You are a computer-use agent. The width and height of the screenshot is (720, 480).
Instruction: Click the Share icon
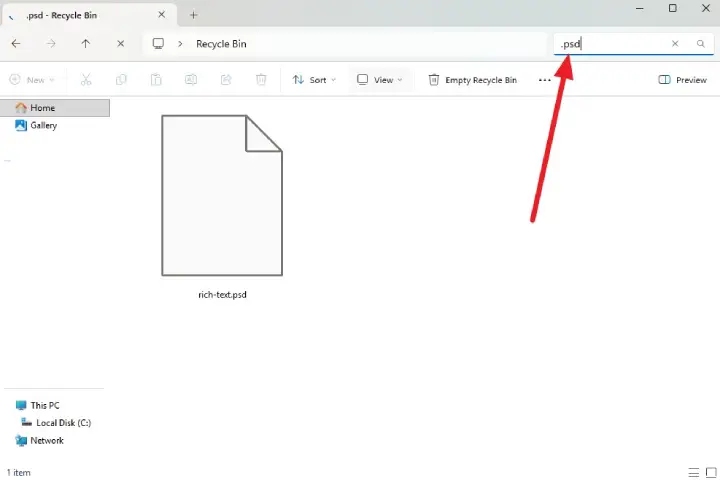pyautogui.click(x=226, y=80)
